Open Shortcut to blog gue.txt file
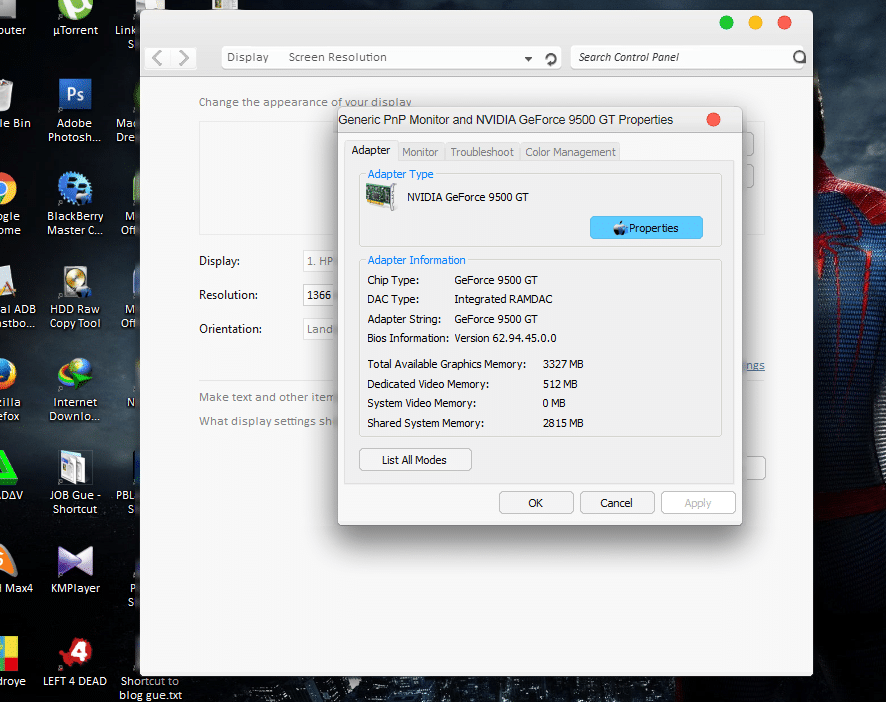 150,687
